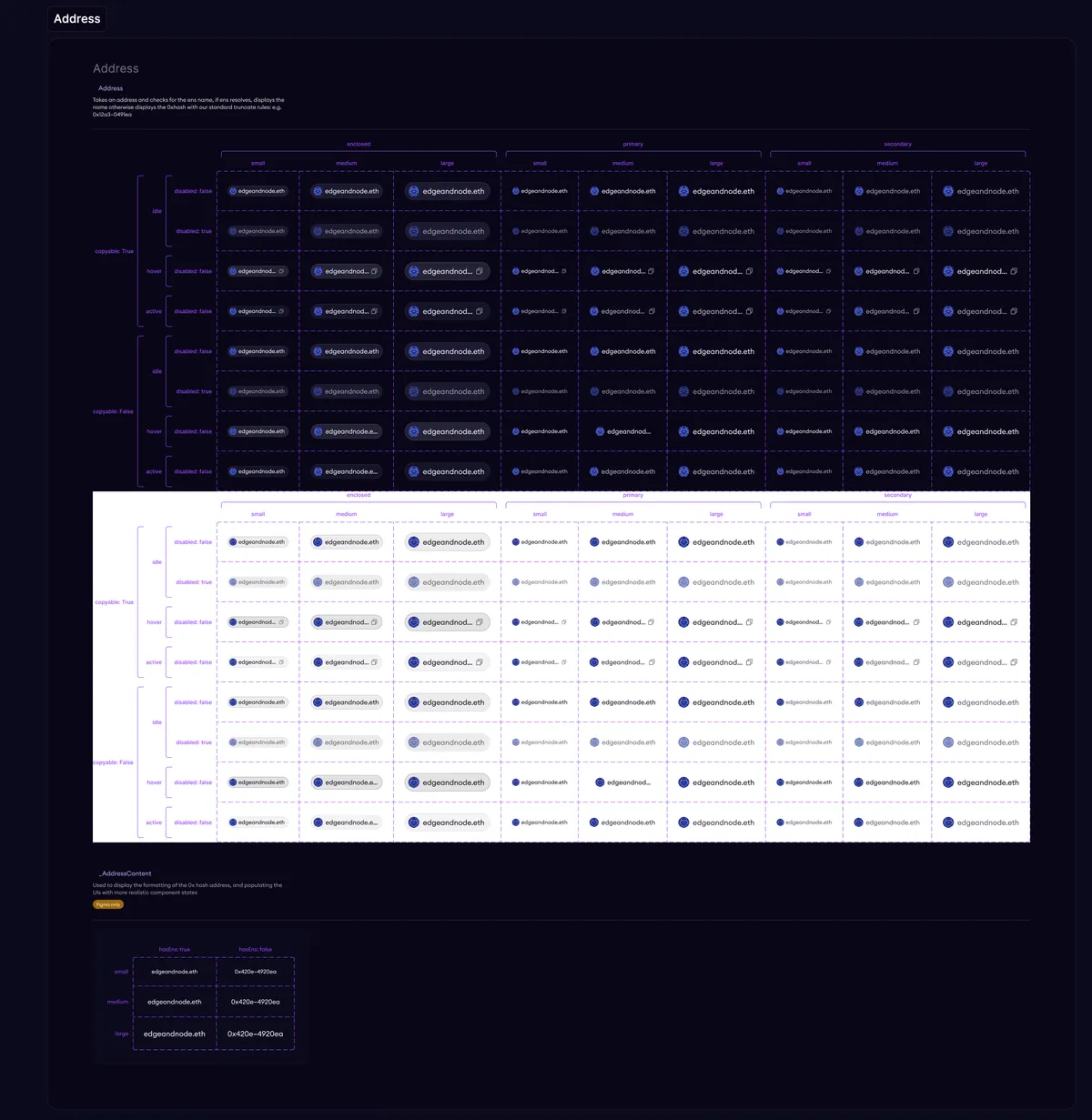Click the 'Address' title tag at top-left corner
The height and width of the screenshot is (1120, 1092).
[77, 19]
